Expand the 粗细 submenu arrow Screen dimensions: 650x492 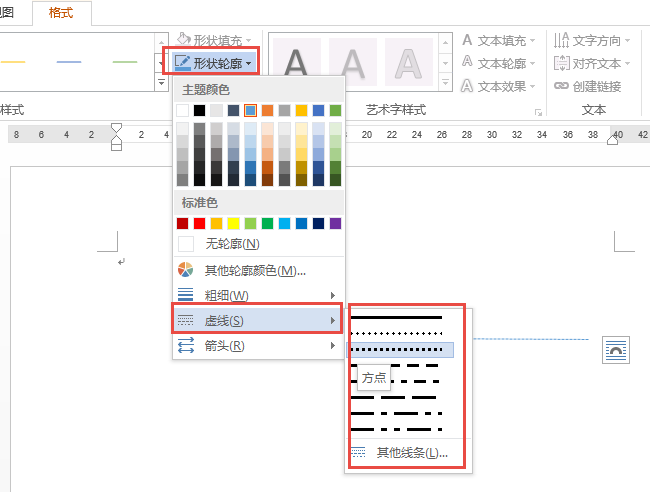(x=332, y=296)
